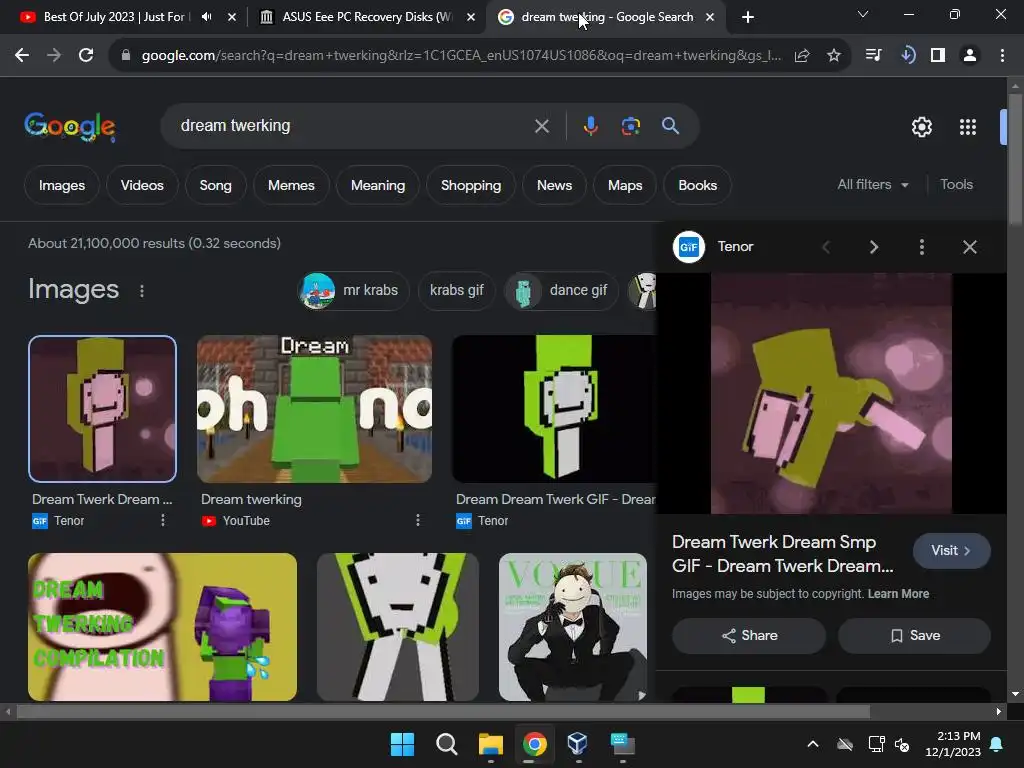Screen dimensions: 1024x768
Task: Select the mr krabs suggestion chip
Action: 353,291
